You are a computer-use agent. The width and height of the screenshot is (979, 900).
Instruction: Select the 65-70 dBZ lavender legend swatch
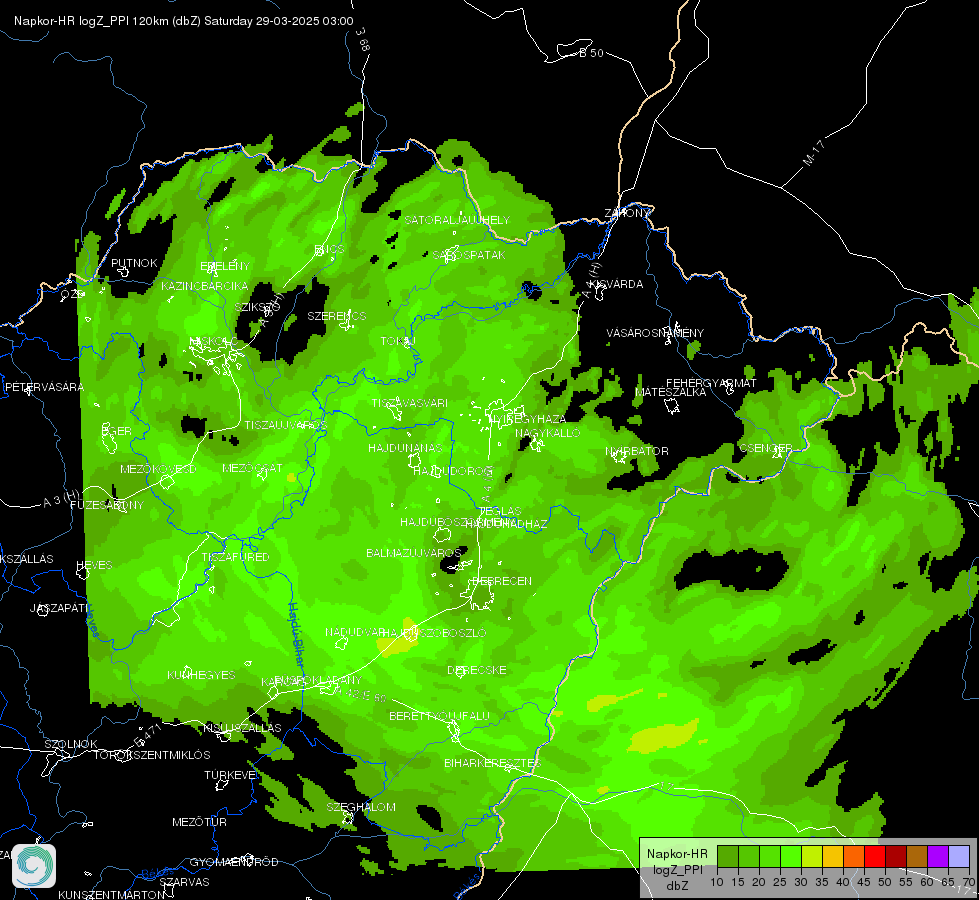click(x=959, y=857)
